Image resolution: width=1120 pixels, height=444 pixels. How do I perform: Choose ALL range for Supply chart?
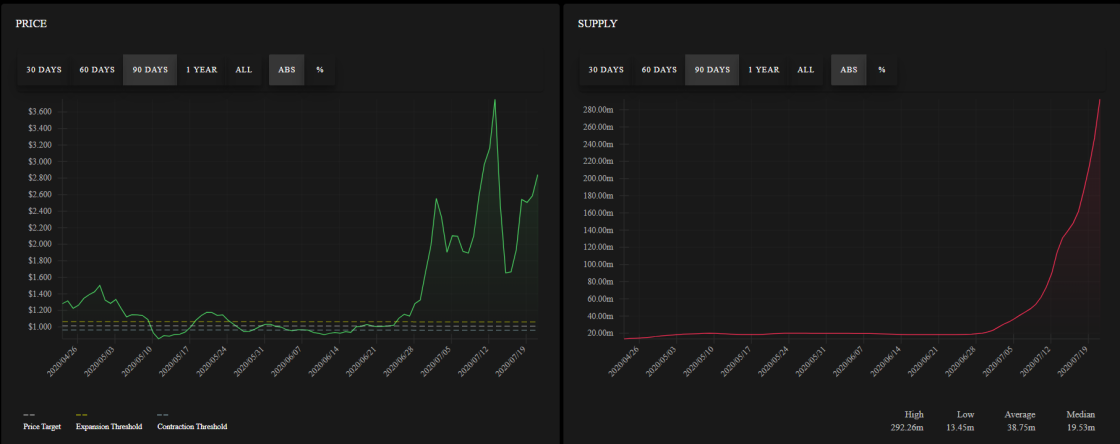806,70
